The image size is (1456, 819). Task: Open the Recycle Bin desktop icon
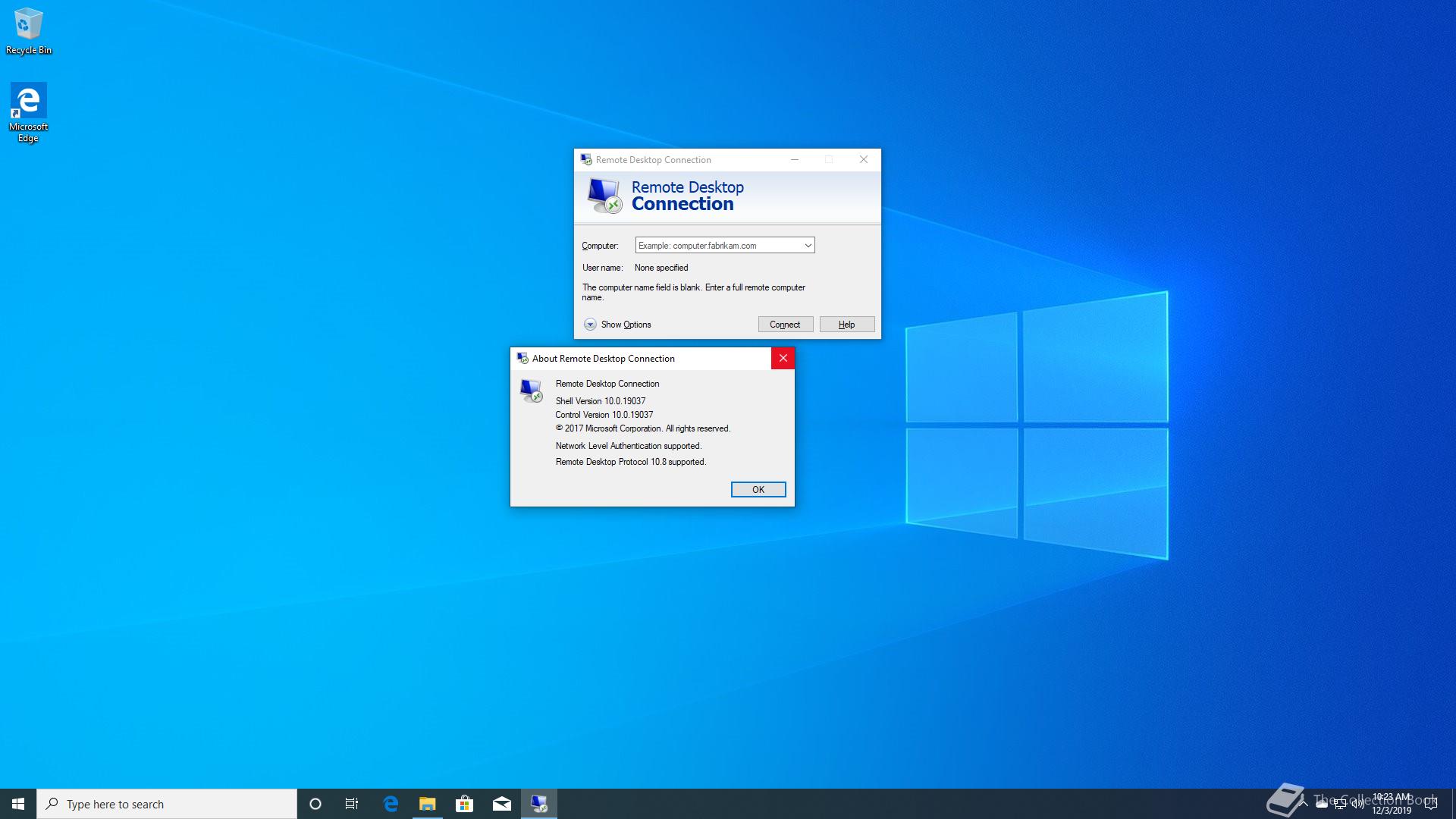click(29, 31)
